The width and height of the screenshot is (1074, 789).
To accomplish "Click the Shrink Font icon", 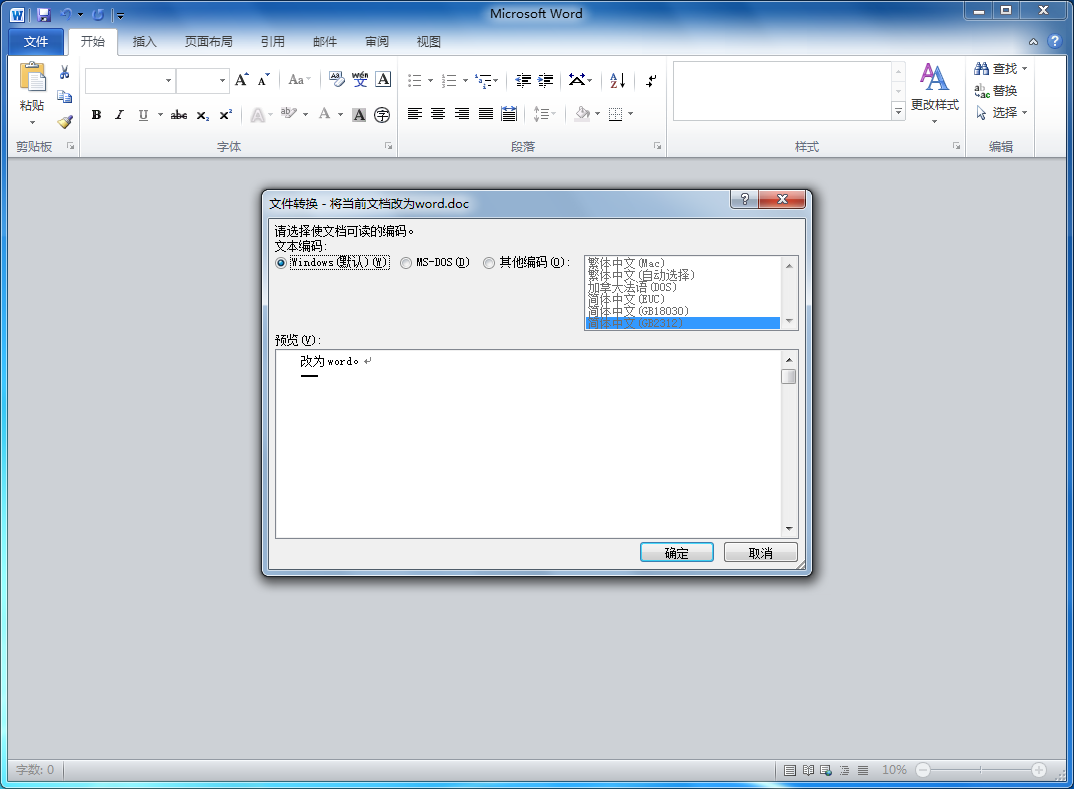I will click(x=264, y=79).
